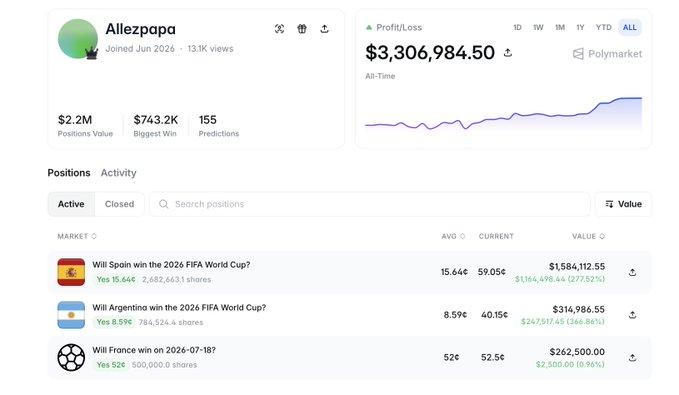Share the $3,306,984.50 profit figure
Viewport: 679px width, 395px height.
pyautogui.click(x=508, y=53)
